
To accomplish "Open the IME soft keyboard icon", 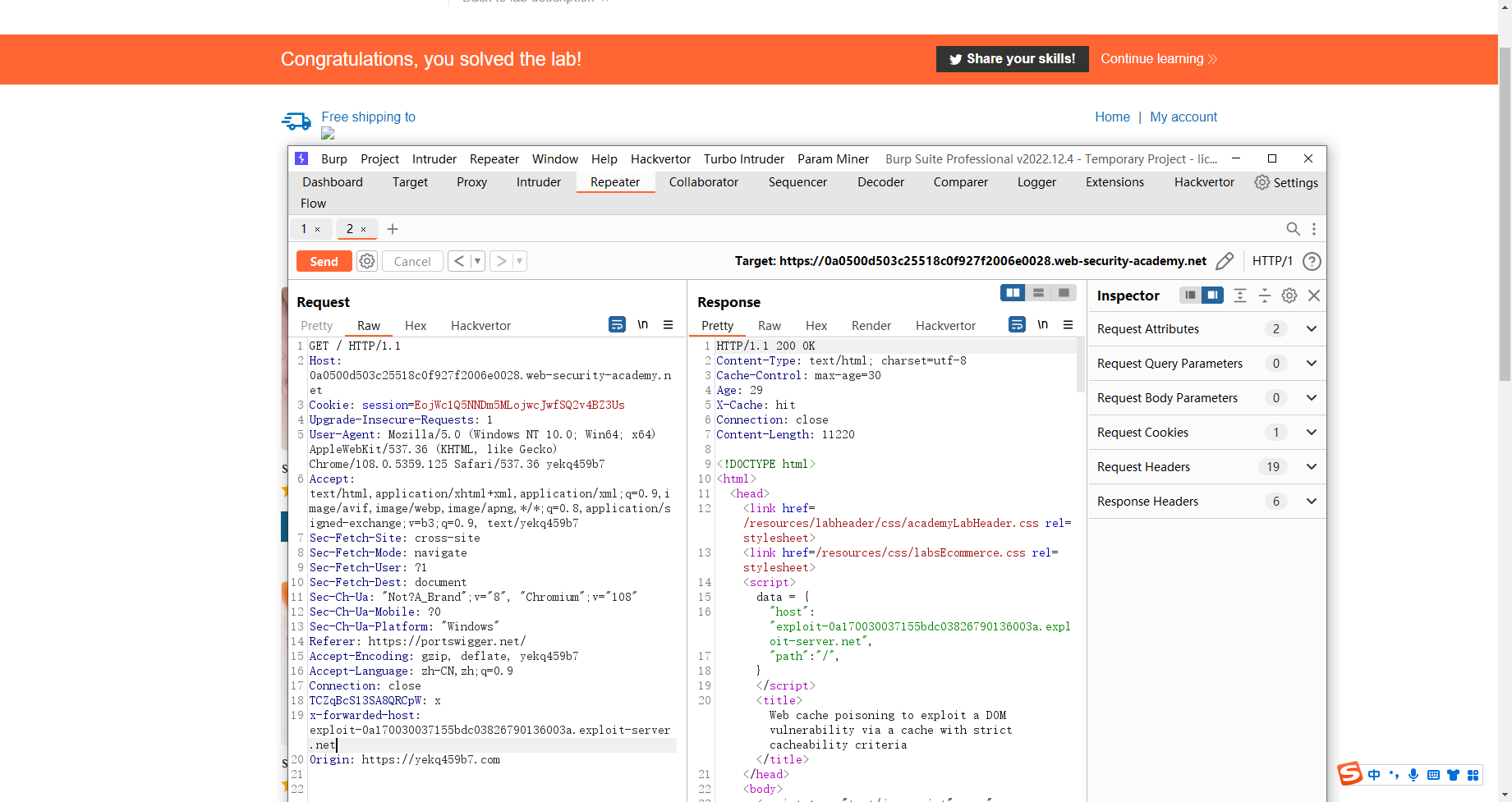I will point(1433,775).
